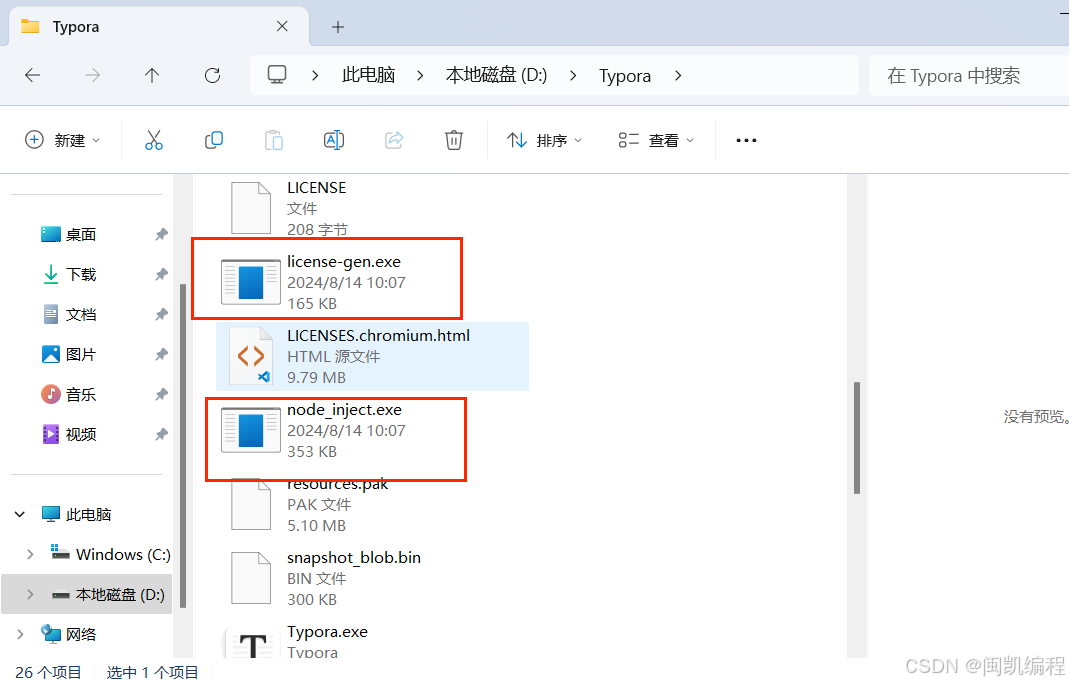This screenshot has width=1069, height=683.
Task: Open 桌面 in the sidebar
Action: coord(80,234)
